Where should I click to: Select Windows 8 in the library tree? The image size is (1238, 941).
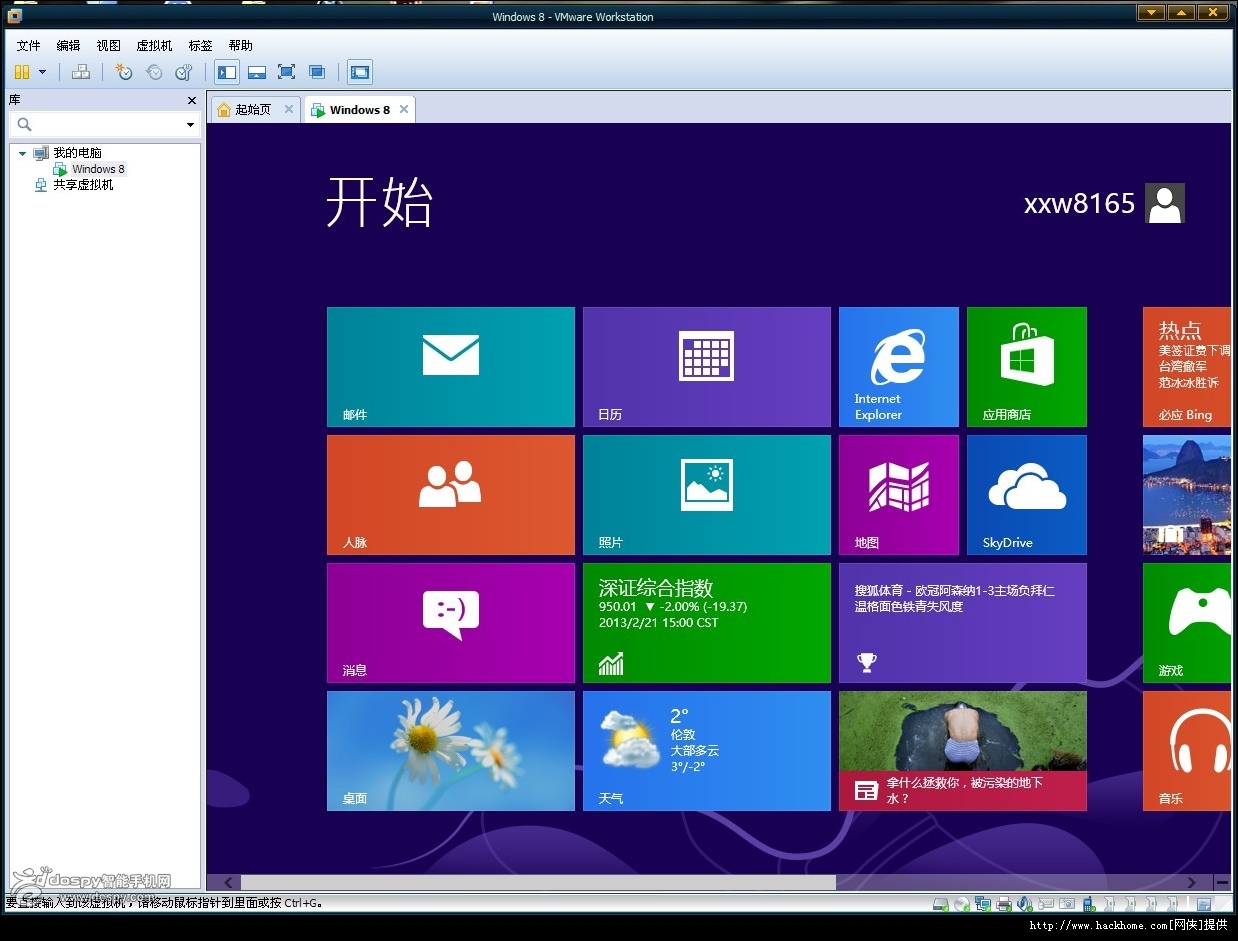(98, 169)
